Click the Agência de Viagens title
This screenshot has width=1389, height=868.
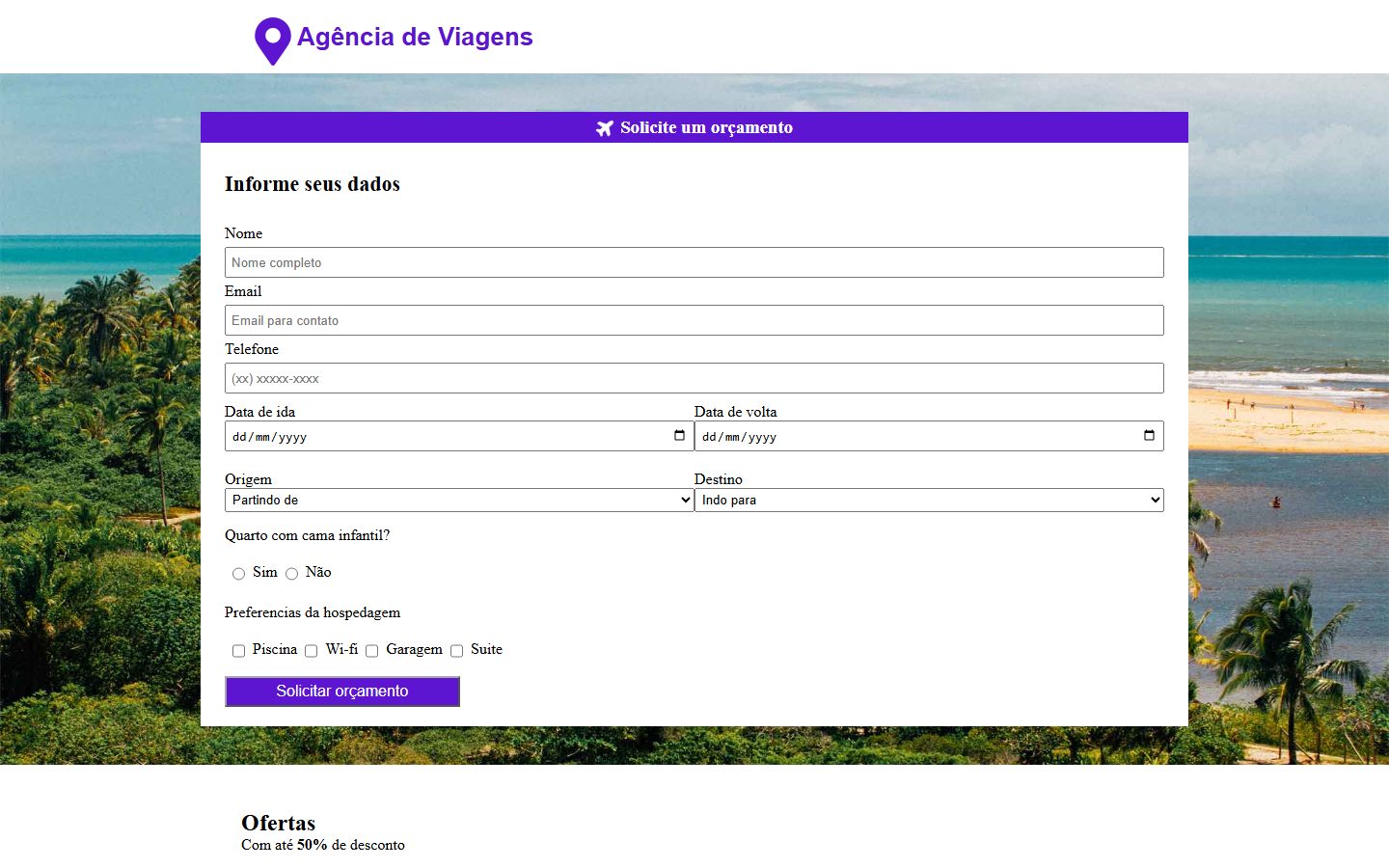tap(415, 37)
